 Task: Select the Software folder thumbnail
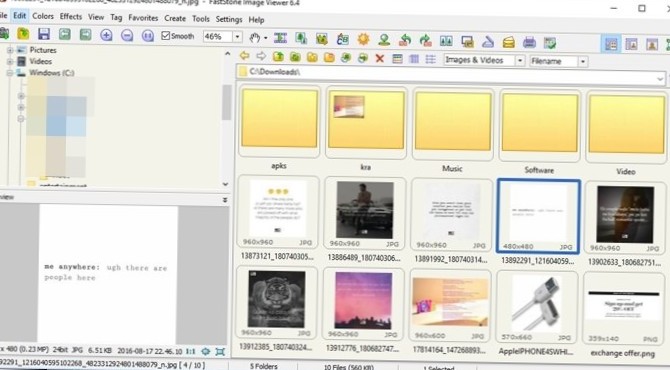point(539,126)
